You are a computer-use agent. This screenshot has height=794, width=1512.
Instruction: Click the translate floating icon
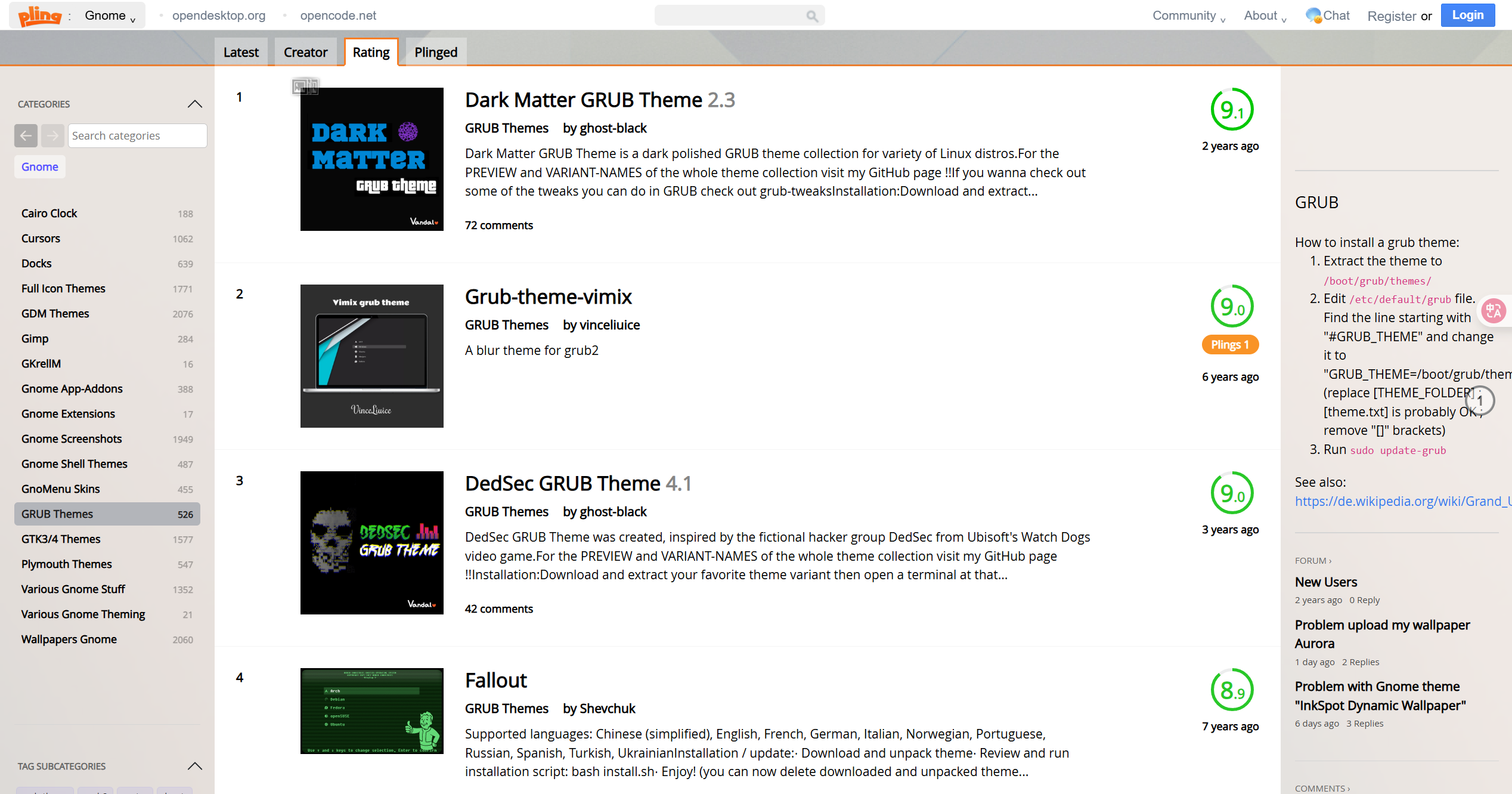point(1494,311)
